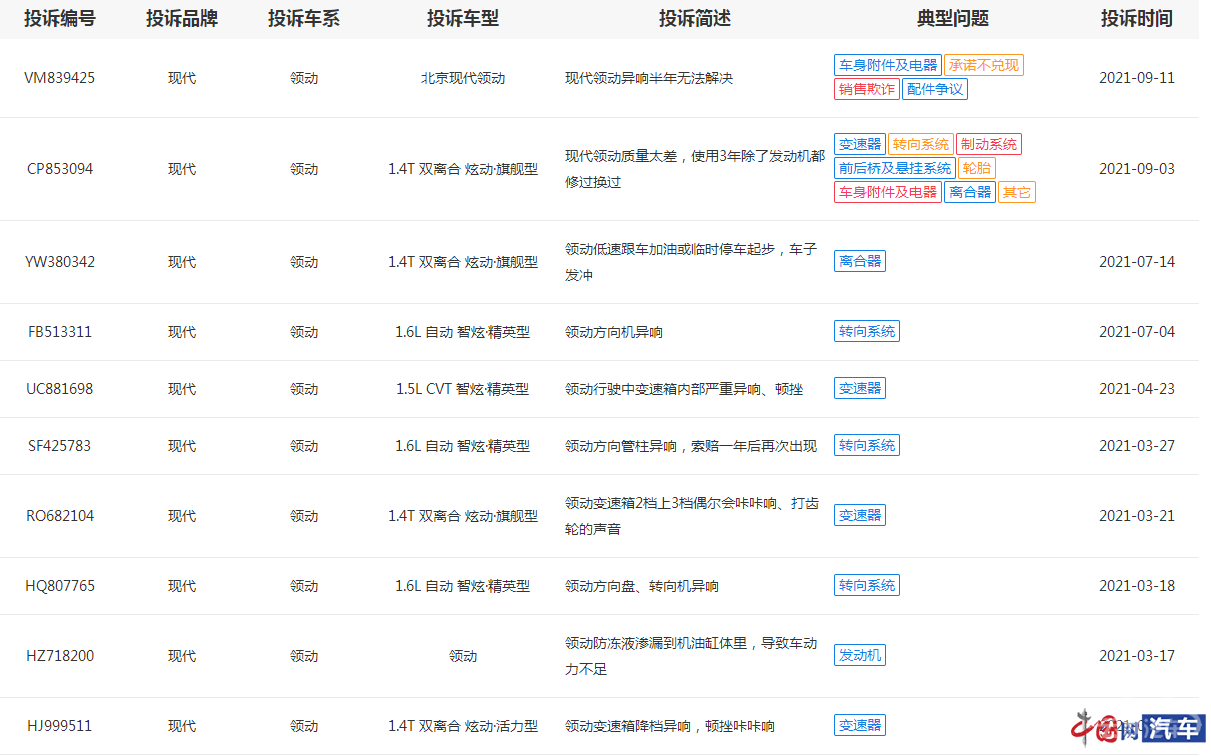Click the 投诉车型 column header
Screen dimensions: 1211x756
pos(463,18)
